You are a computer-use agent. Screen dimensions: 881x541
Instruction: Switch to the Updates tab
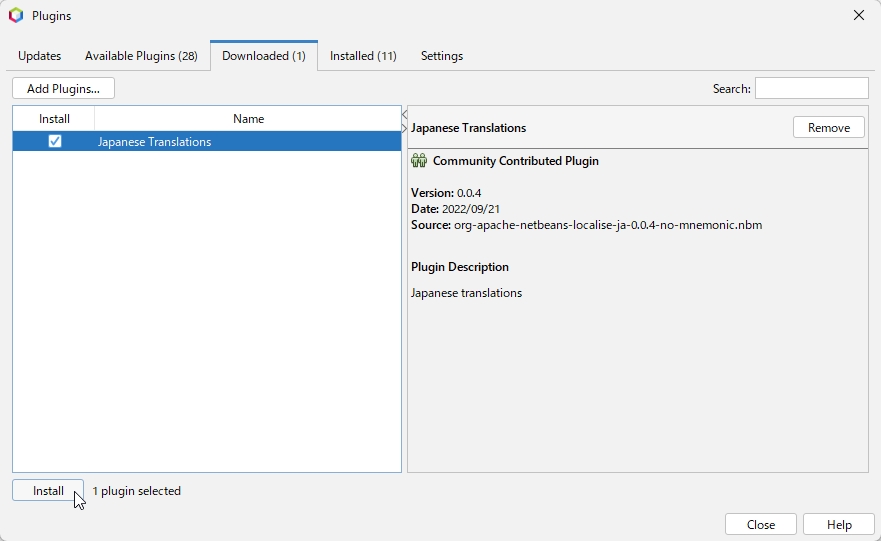40,56
